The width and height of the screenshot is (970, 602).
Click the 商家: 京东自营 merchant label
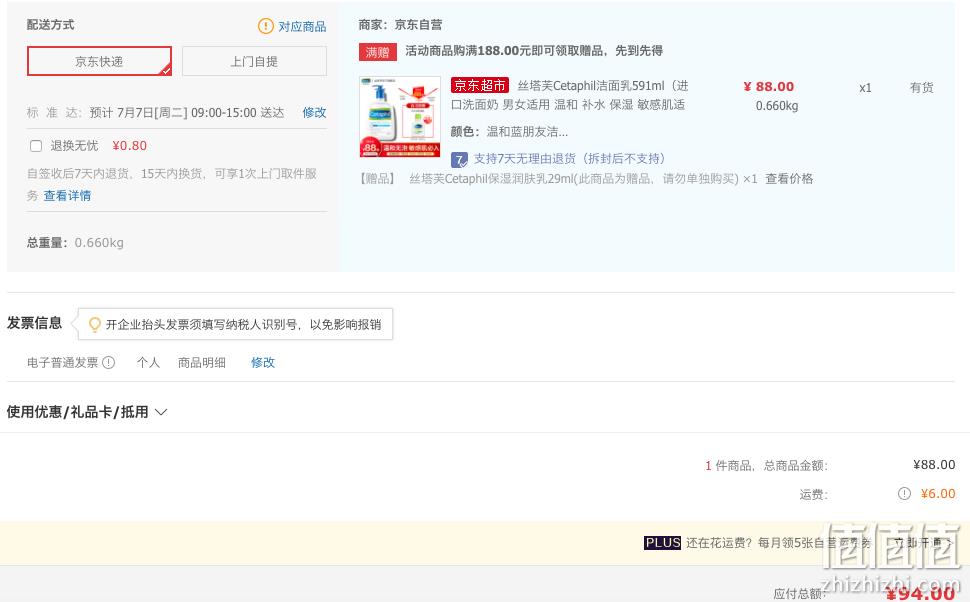click(400, 25)
